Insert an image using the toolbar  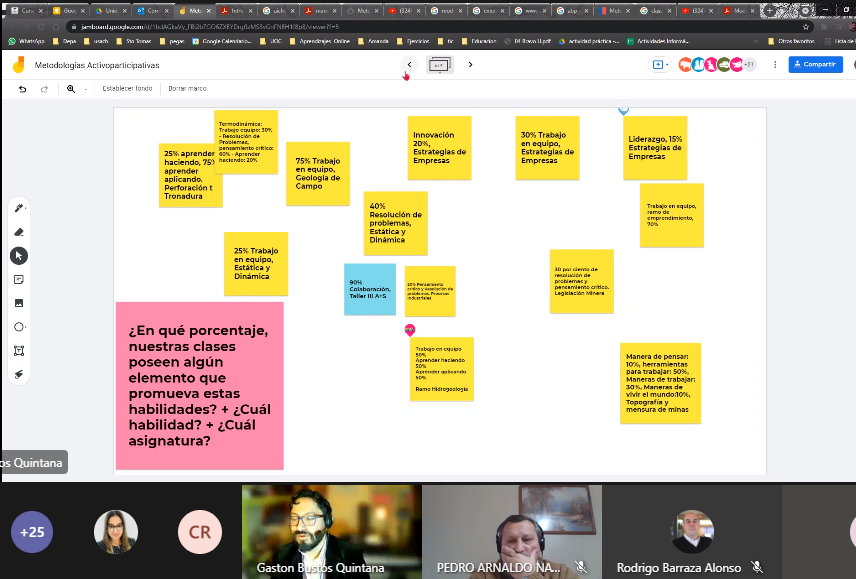coord(19,303)
